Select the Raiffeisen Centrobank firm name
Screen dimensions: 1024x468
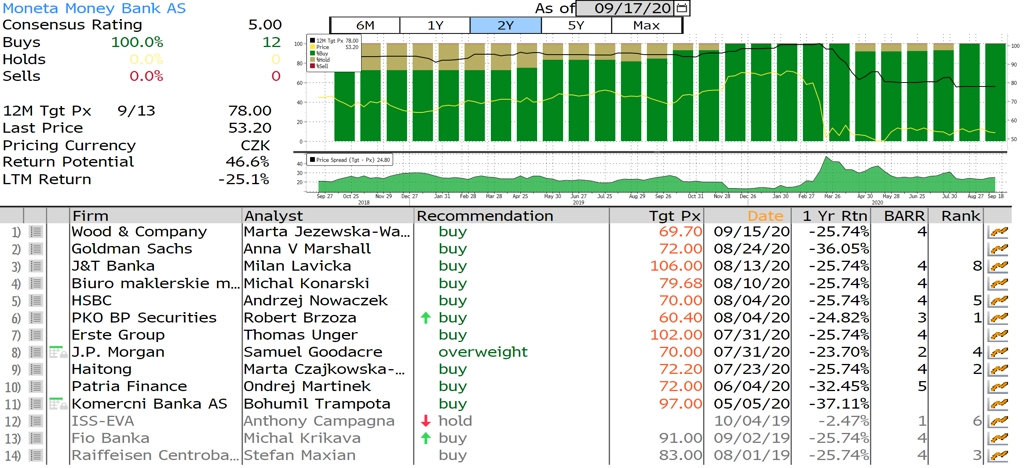155,455
